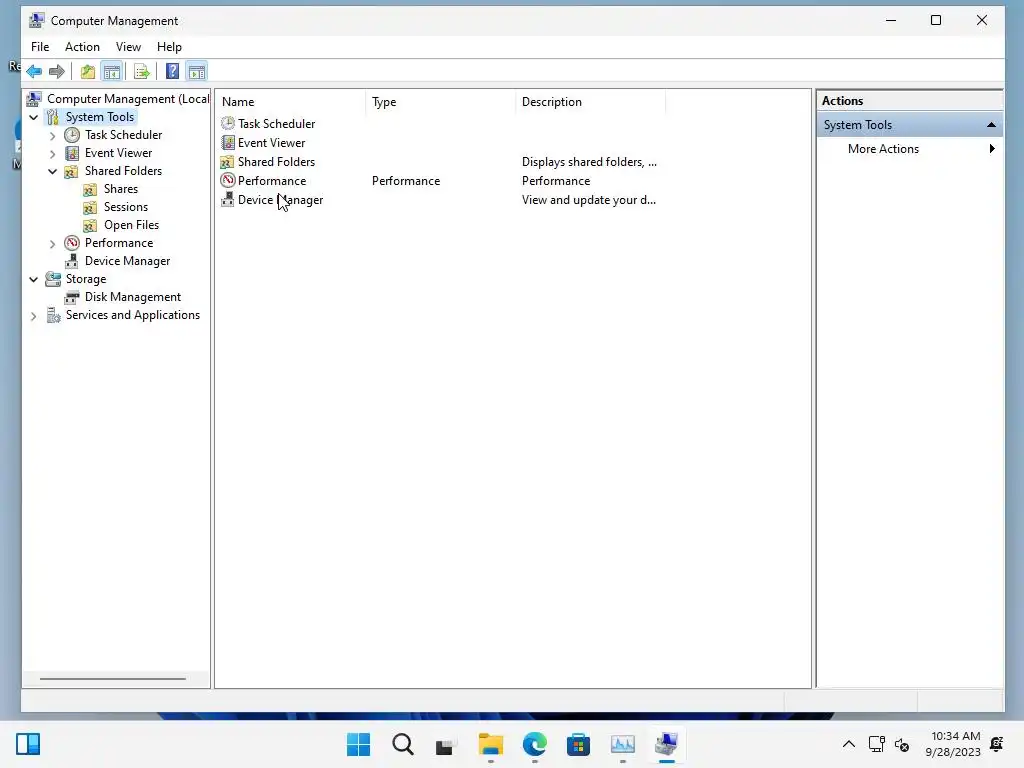Click Performance icon in list pane

228,180
